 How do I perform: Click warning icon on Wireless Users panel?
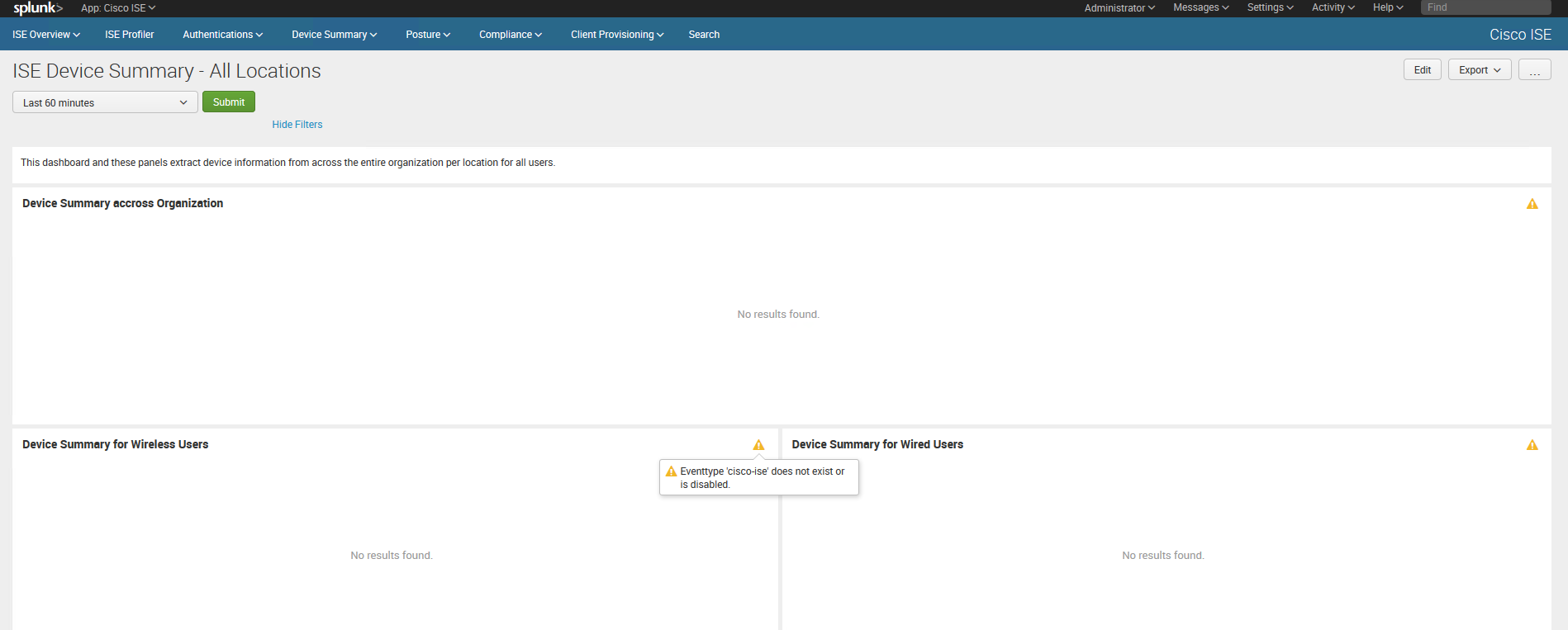click(758, 445)
